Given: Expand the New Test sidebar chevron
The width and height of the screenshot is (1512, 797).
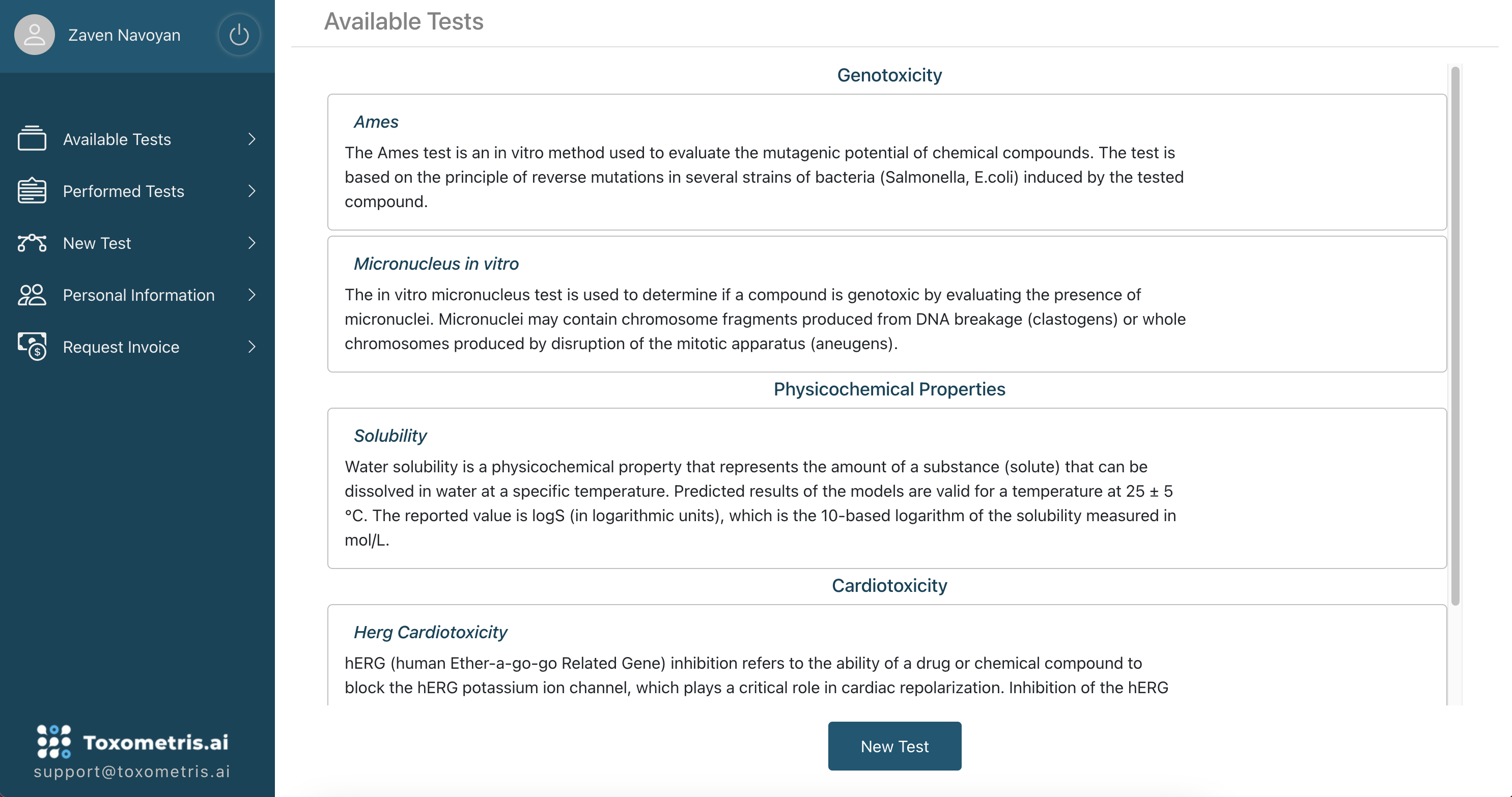Looking at the screenshot, I should coord(252,243).
